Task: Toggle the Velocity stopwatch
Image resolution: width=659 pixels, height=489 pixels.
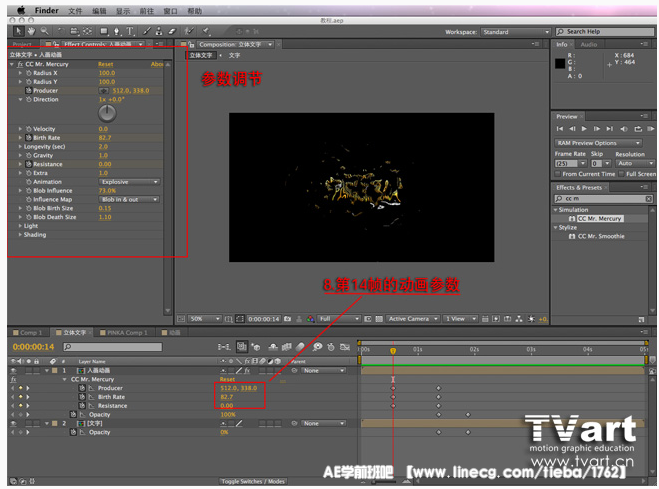Action: point(29,129)
